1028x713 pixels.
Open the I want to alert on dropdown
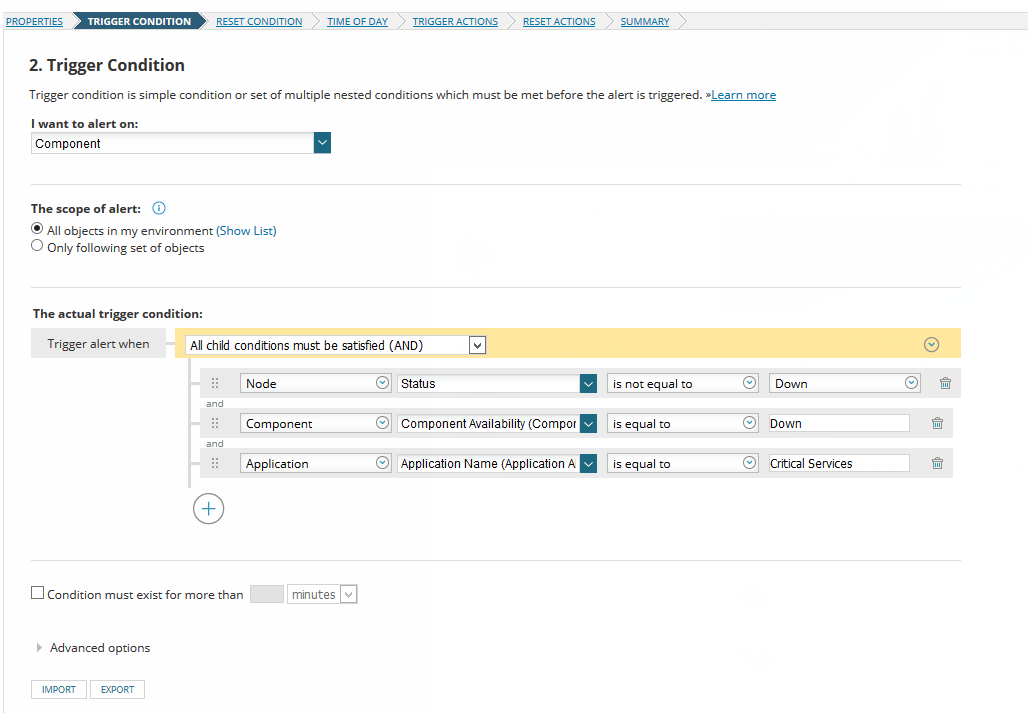pyautogui.click(x=322, y=143)
